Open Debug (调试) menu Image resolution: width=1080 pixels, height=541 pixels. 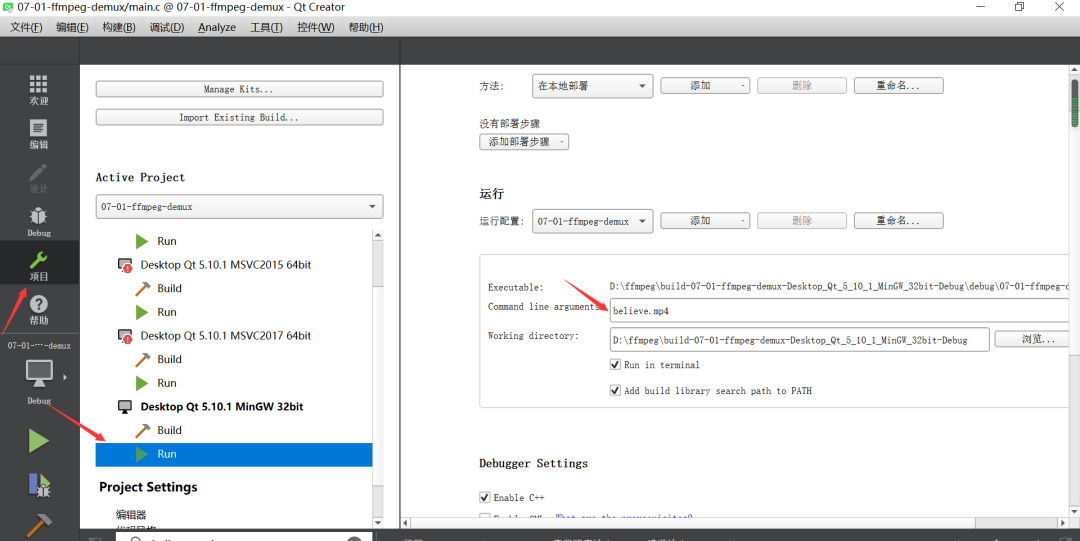point(167,27)
